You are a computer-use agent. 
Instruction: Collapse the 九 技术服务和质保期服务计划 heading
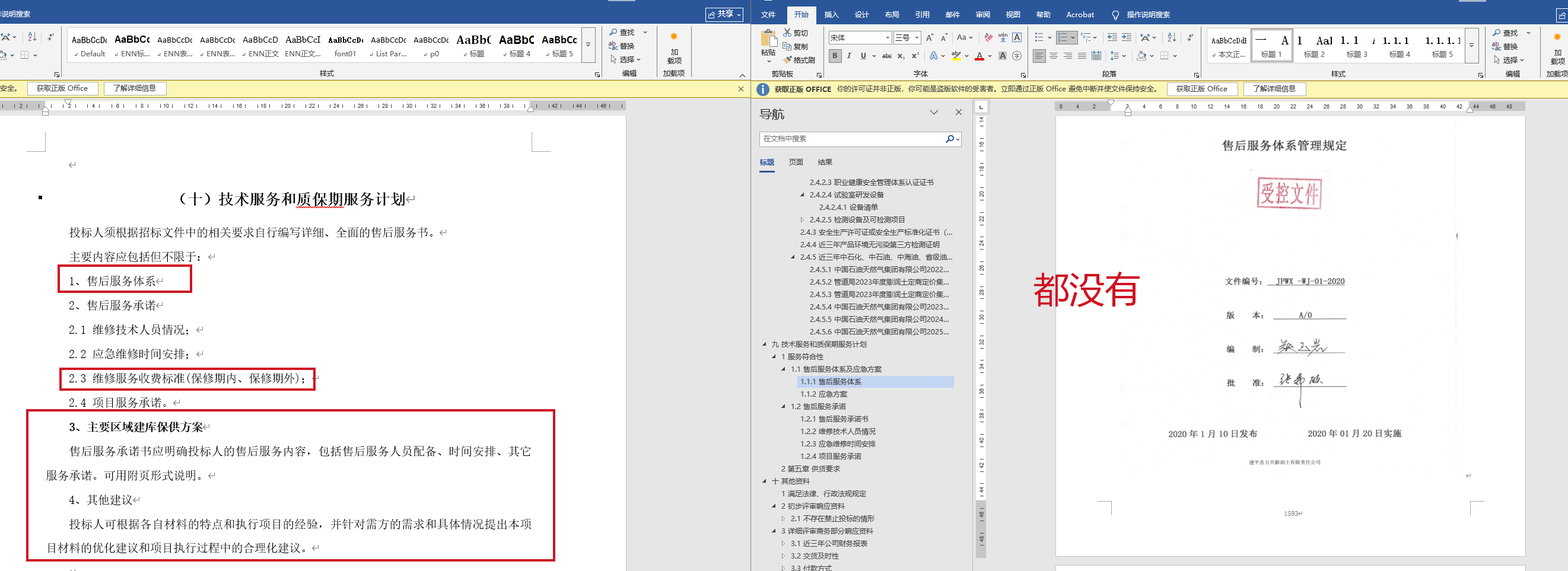point(765,344)
